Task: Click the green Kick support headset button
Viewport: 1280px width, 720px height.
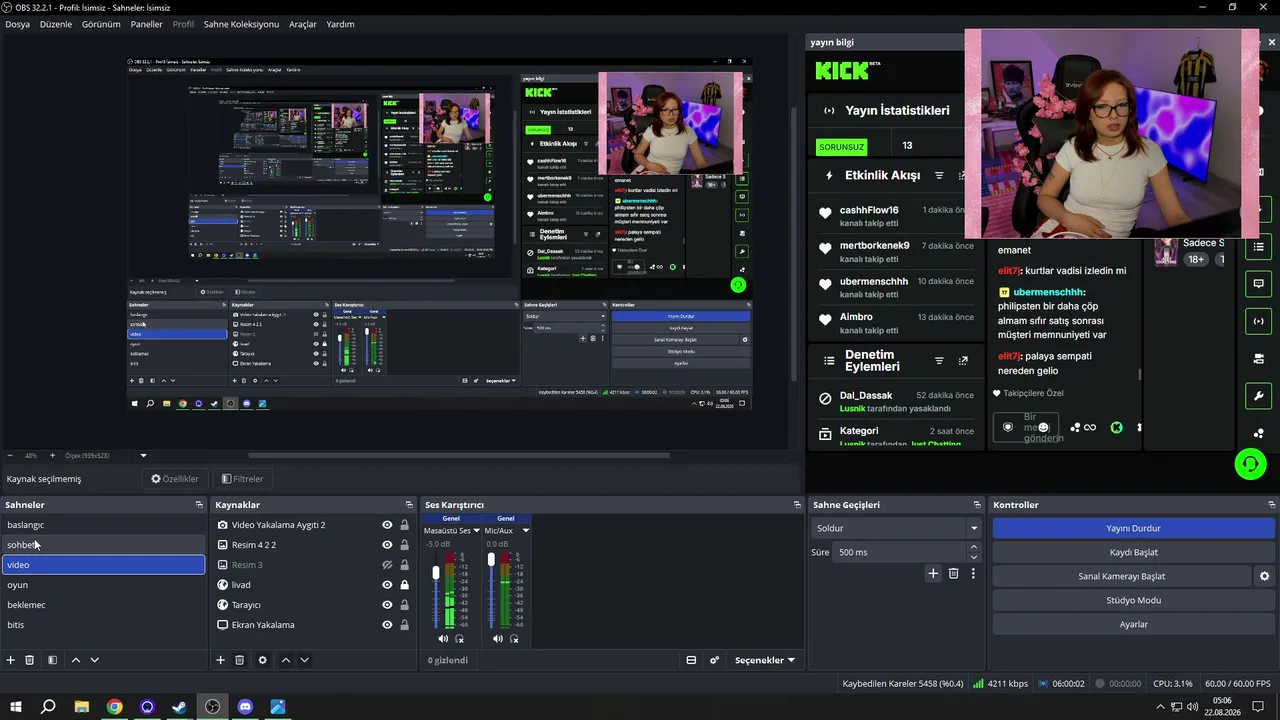Action: click(1250, 464)
